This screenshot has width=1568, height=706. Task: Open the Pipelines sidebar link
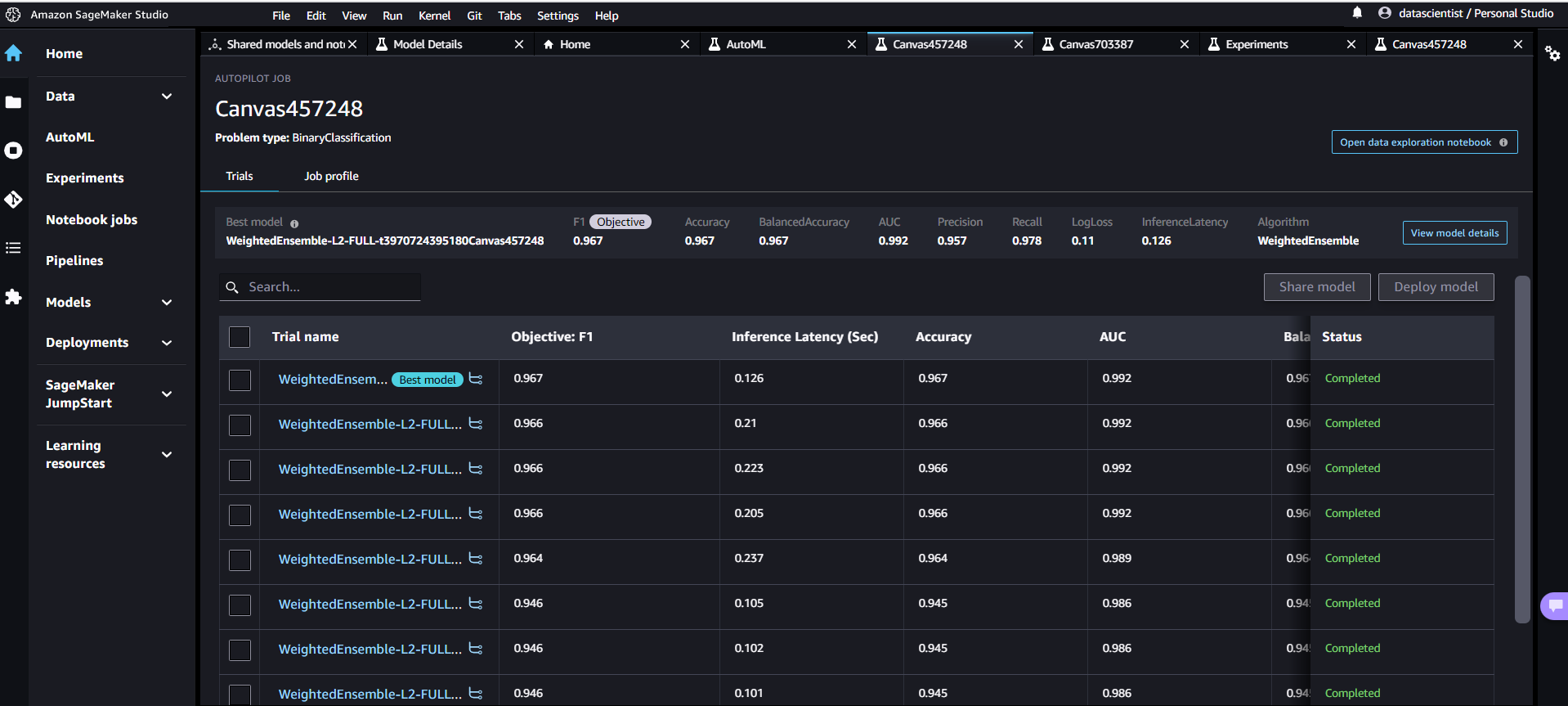click(x=74, y=261)
